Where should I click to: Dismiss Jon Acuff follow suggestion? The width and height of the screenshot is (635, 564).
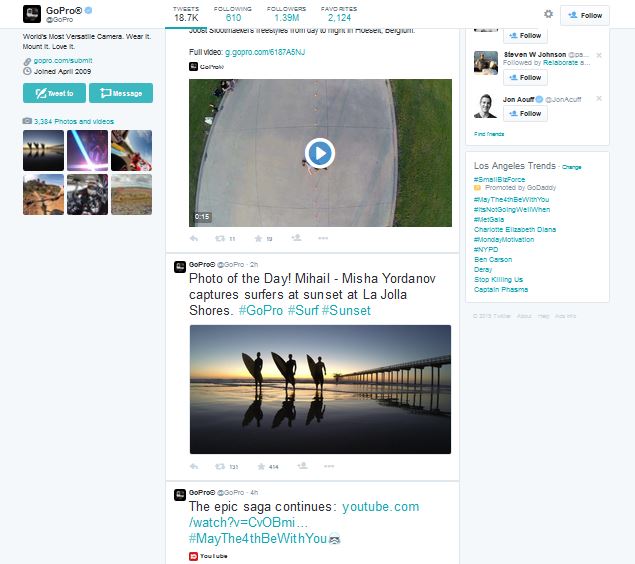pos(599,98)
